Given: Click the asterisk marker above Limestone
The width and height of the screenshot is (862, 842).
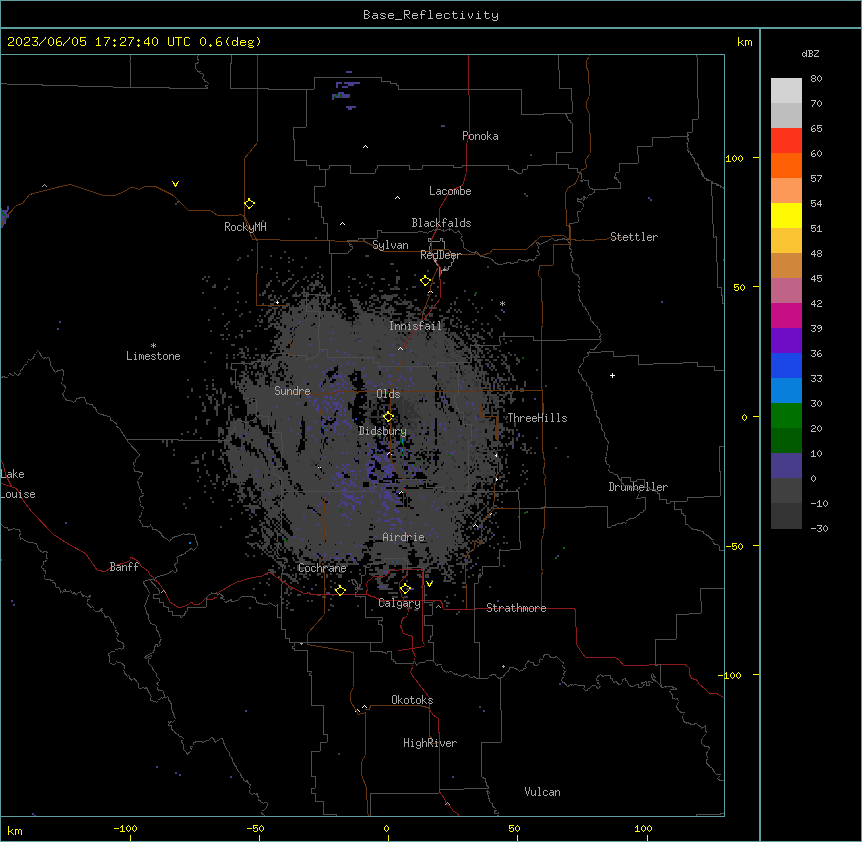Looking at the screenshot, I should click(153, 346).
